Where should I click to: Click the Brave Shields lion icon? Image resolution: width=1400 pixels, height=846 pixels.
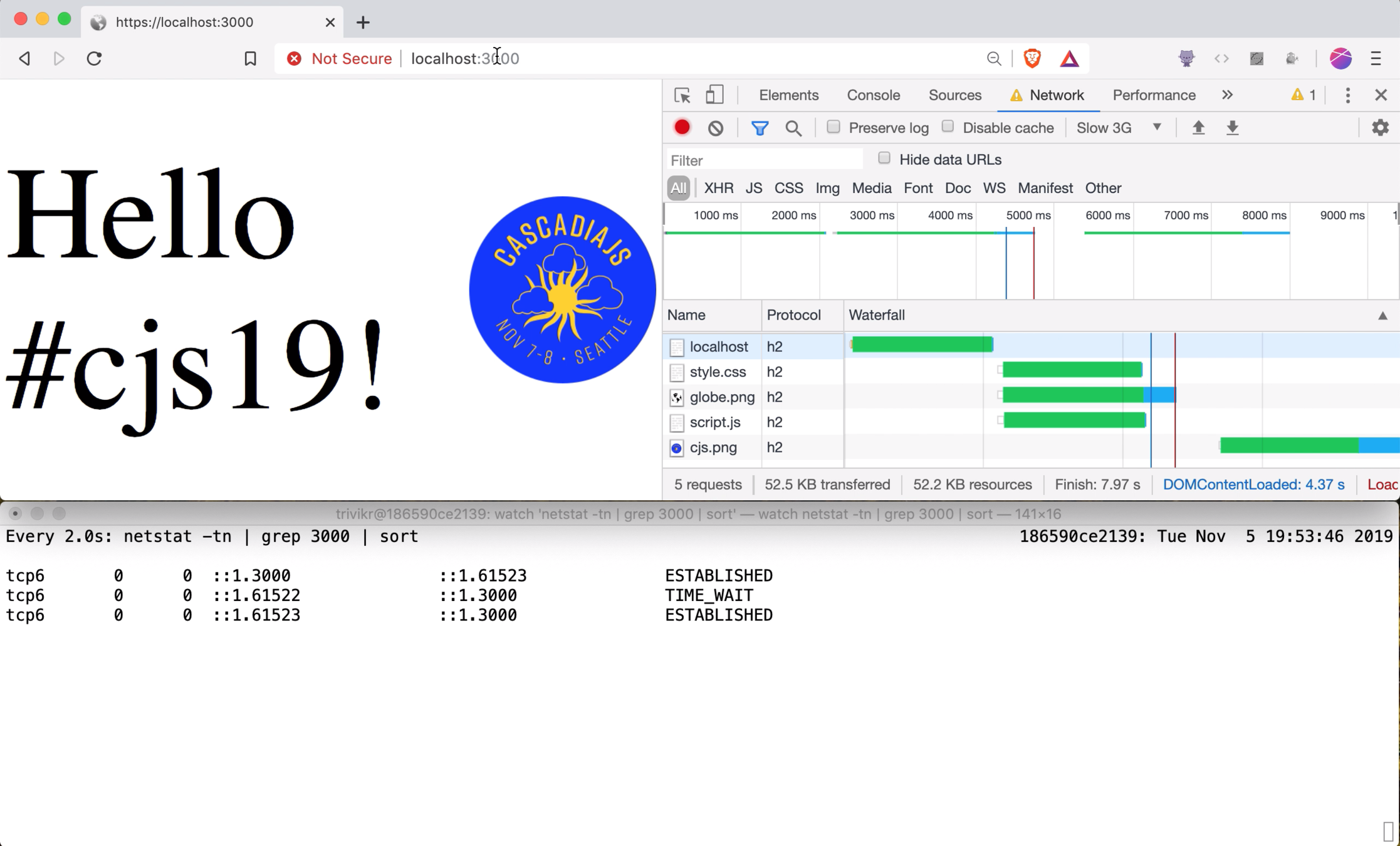tap(1032, 58)
